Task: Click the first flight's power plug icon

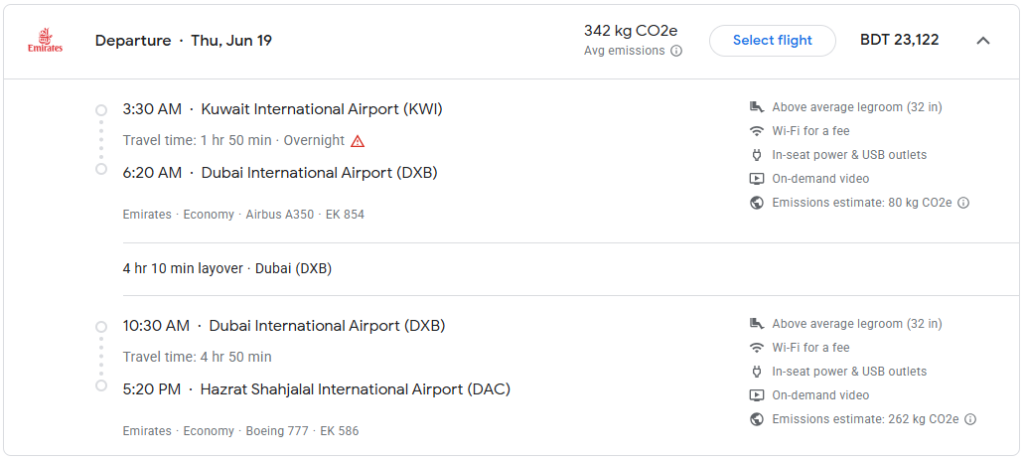Action: click(756, 155)
